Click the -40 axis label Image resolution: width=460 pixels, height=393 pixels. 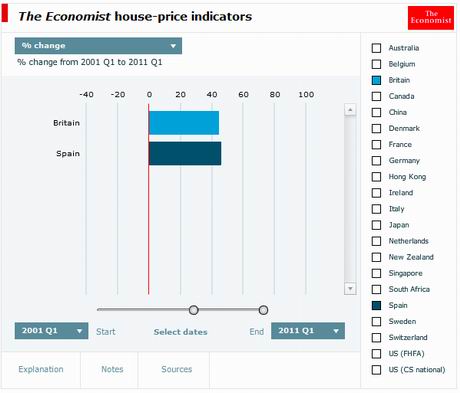[x=86, y=95]
